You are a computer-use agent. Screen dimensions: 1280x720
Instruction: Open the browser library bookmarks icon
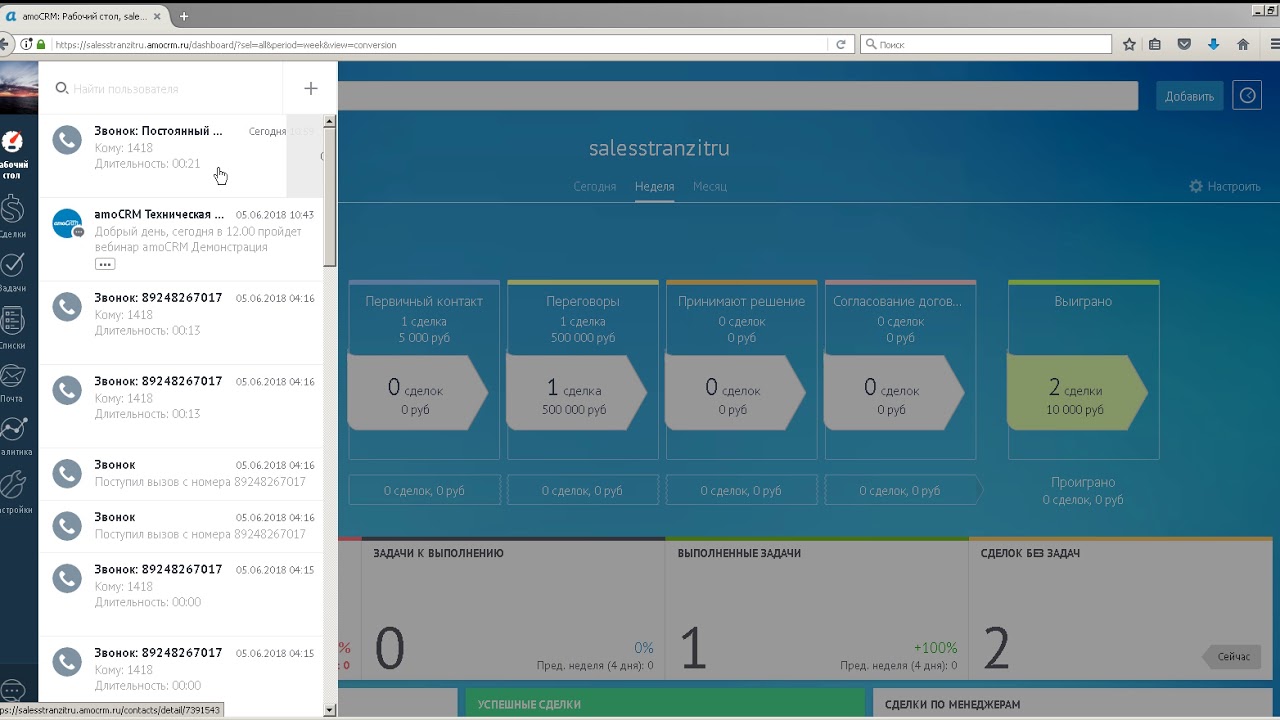point(1155,44)
